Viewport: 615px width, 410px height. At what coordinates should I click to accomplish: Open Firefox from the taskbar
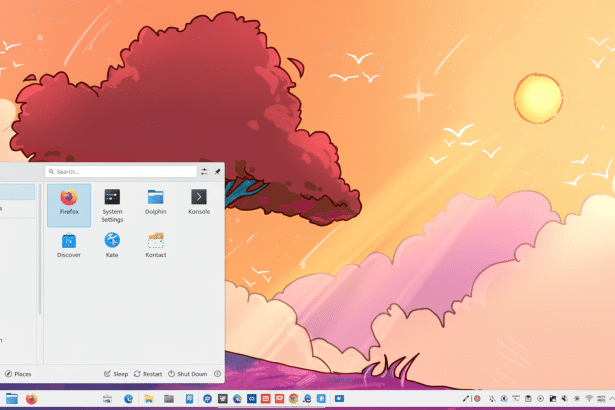click(x=31, y=399)
